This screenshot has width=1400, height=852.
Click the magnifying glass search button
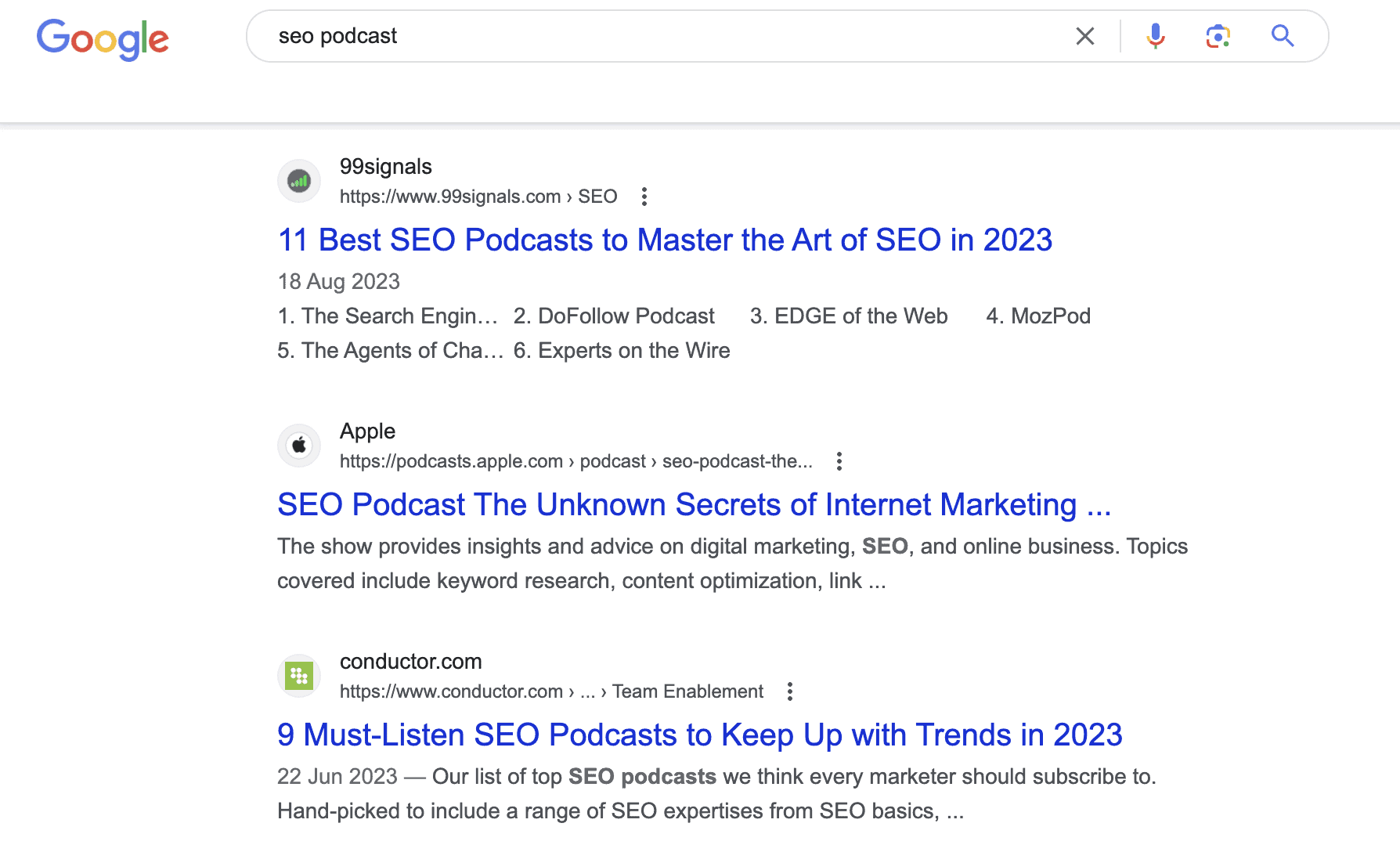point(1282,36)
